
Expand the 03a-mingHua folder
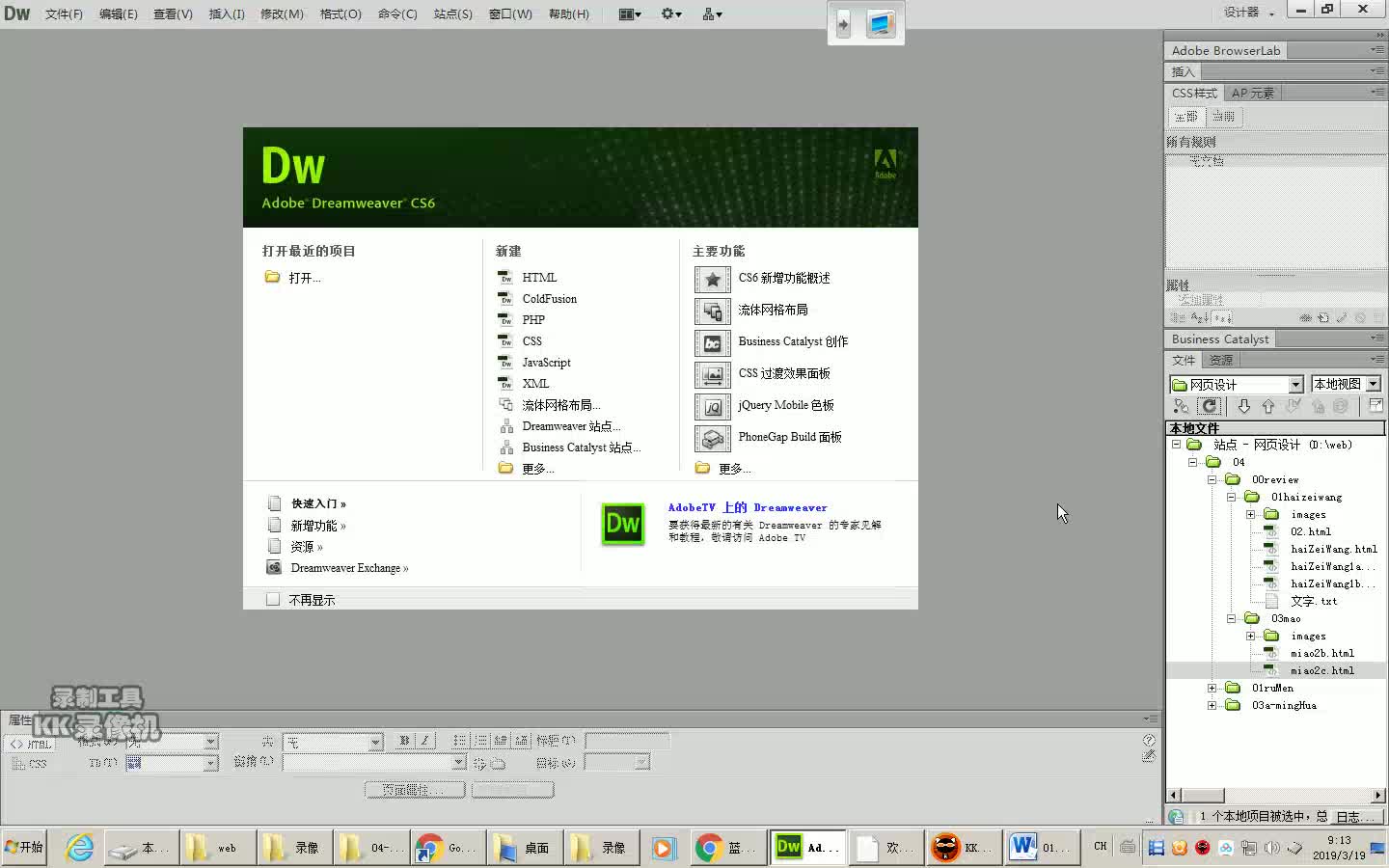pyautogui.click(x=1212, y=705)
